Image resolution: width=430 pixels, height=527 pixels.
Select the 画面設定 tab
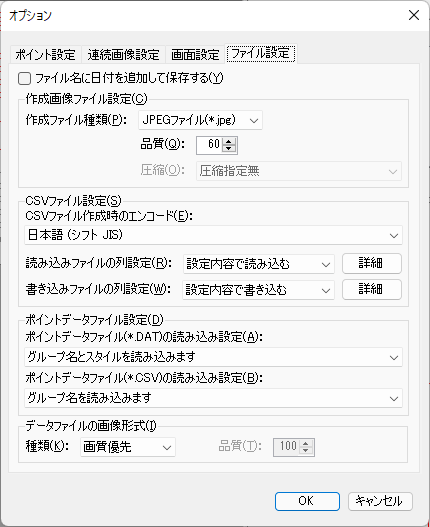click(x=195, y=54)
